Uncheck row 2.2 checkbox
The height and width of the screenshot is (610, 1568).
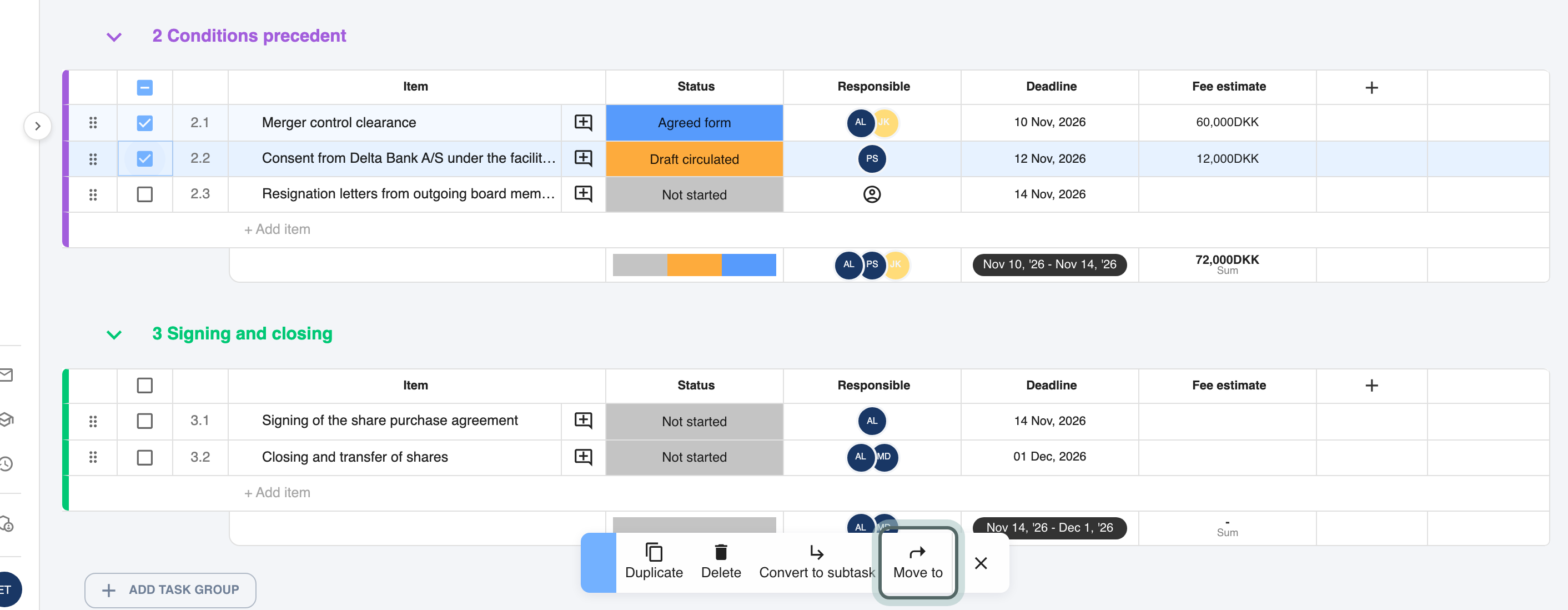click(145, 159)
